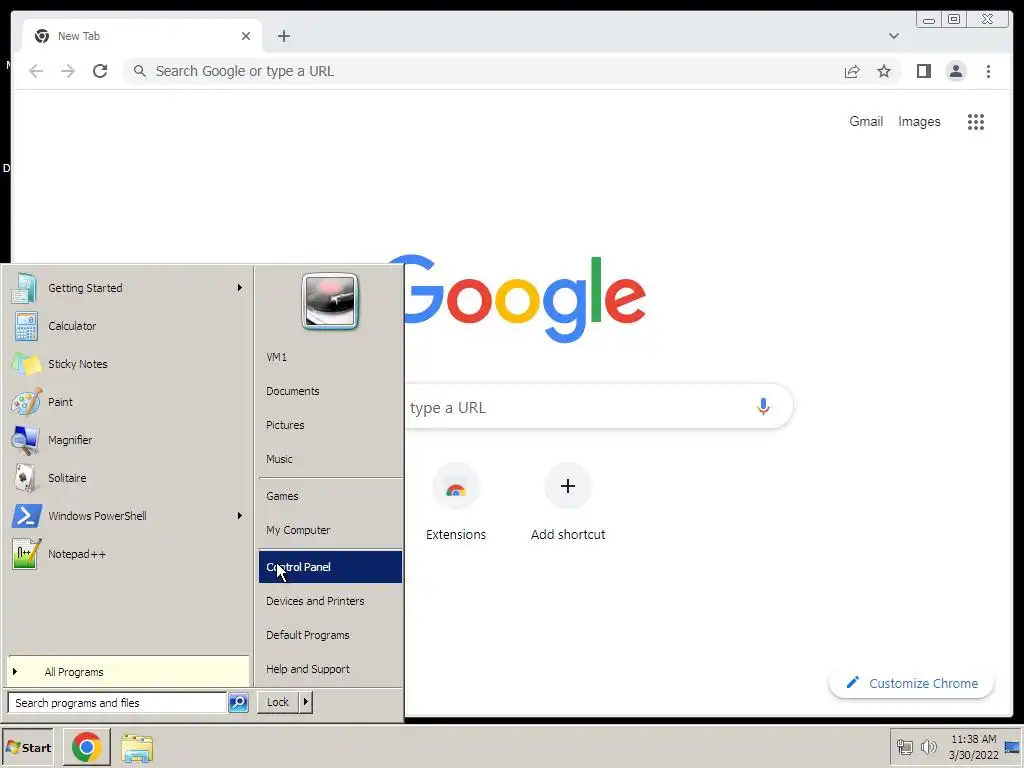The width and height of the screenshot is (1024, 768).
Task: Open Chrome three-dot menu
Action: coord(988,71)
